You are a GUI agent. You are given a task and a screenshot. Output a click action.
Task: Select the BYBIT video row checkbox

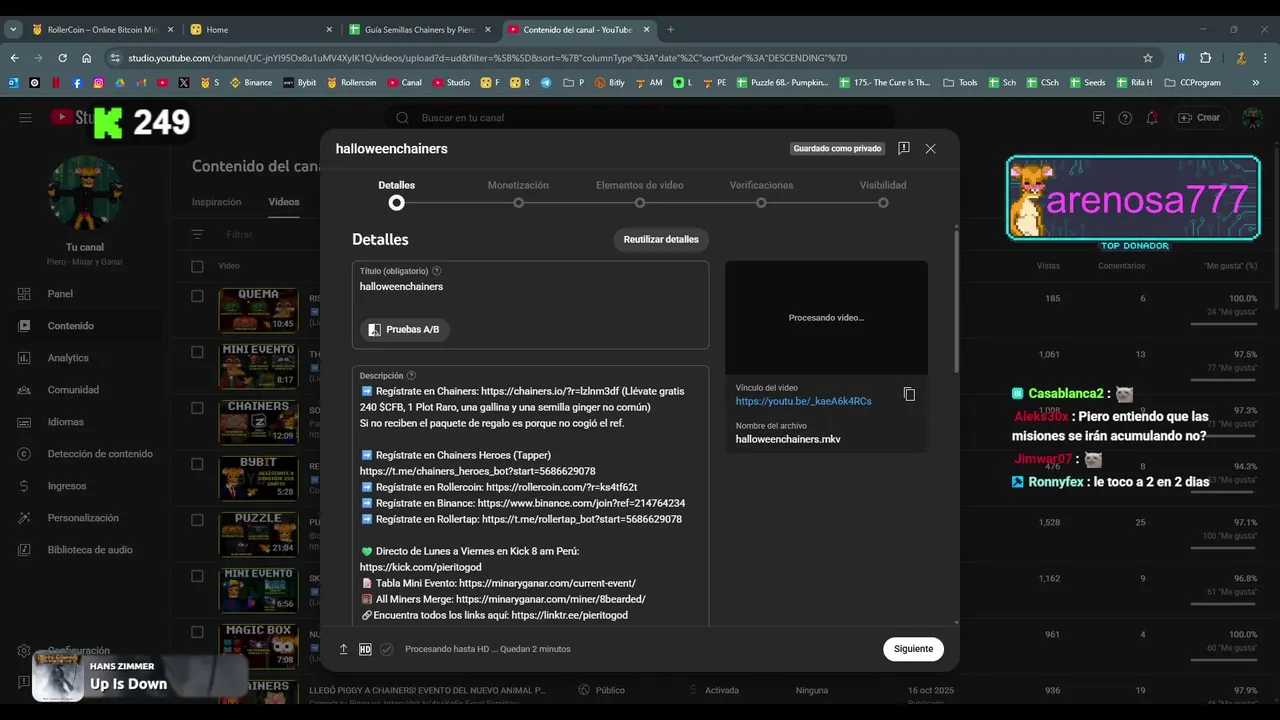click(197, 464)
